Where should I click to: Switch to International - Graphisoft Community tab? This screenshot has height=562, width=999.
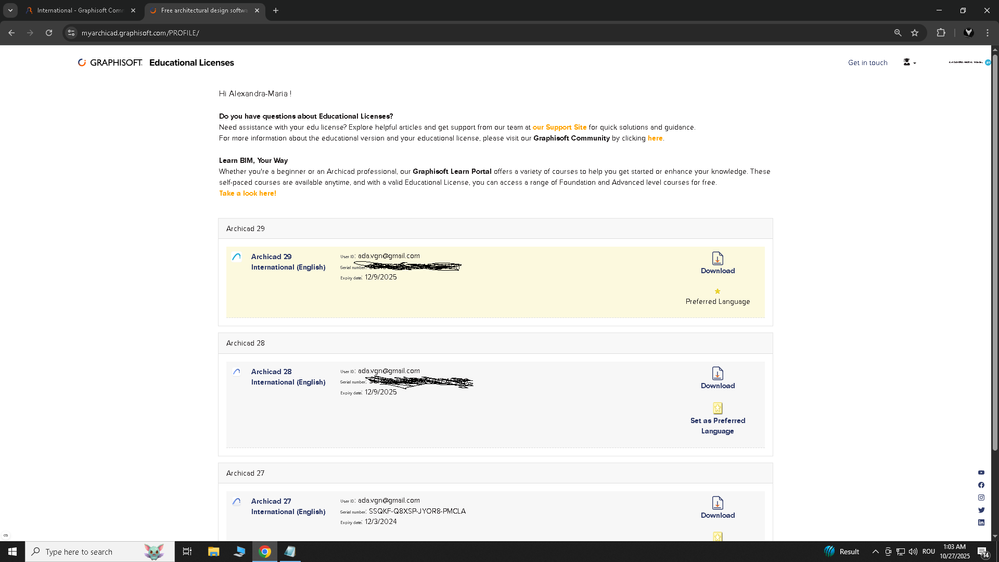click(x=79, y=10)
